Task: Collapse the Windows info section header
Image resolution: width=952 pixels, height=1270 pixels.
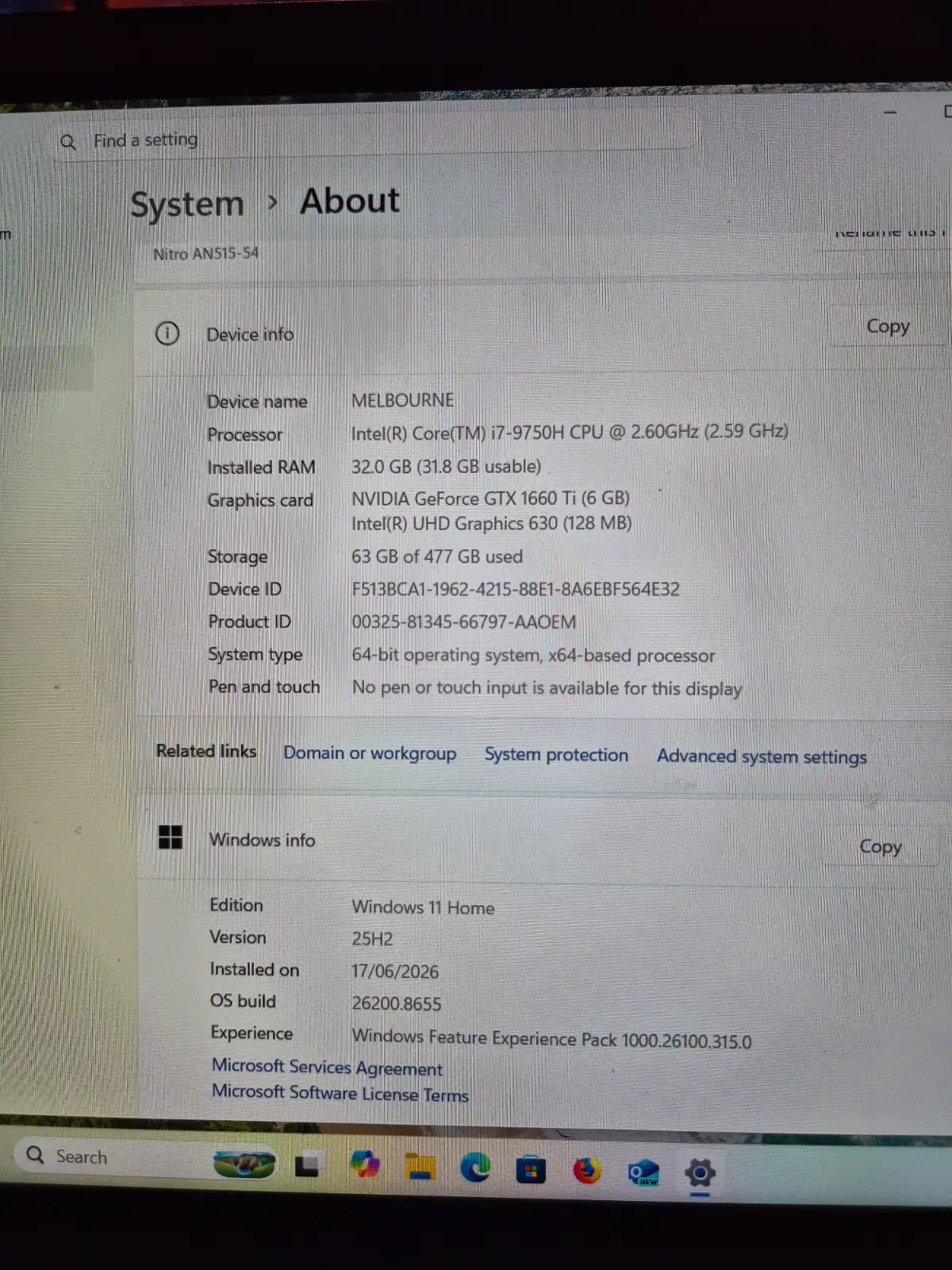Action: [543, 840]
